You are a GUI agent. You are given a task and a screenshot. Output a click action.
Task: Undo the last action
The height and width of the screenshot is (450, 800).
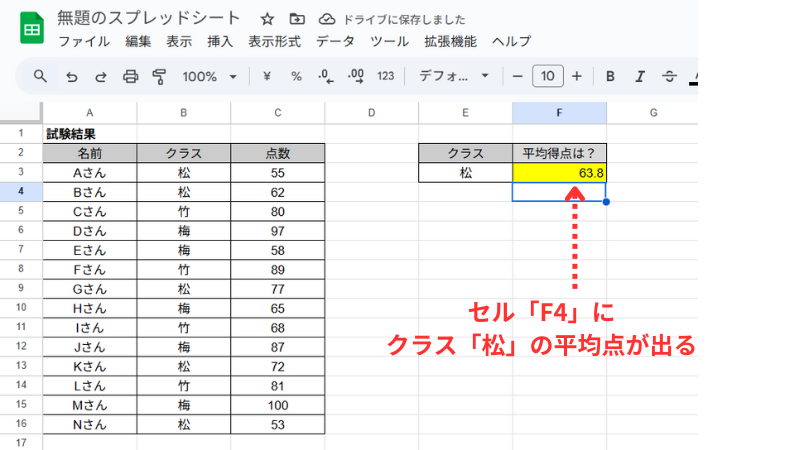[x=71, y=77]
